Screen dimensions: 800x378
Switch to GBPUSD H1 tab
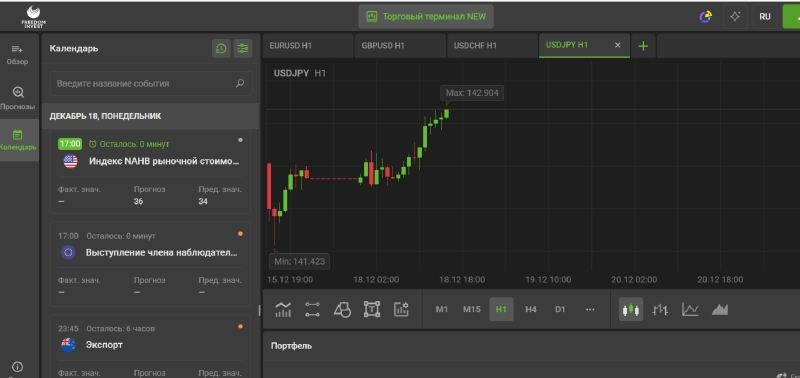(400, 45)
